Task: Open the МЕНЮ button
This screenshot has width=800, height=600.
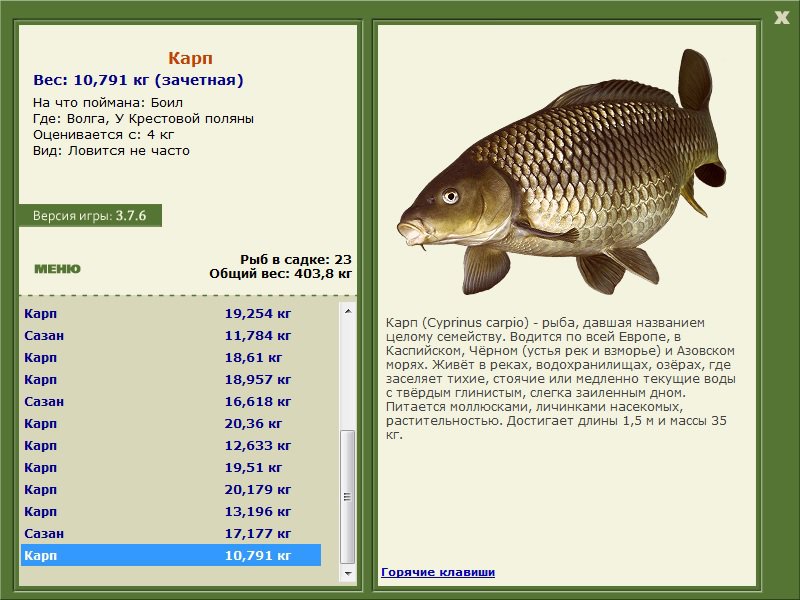Action: (x=57, y=269)
